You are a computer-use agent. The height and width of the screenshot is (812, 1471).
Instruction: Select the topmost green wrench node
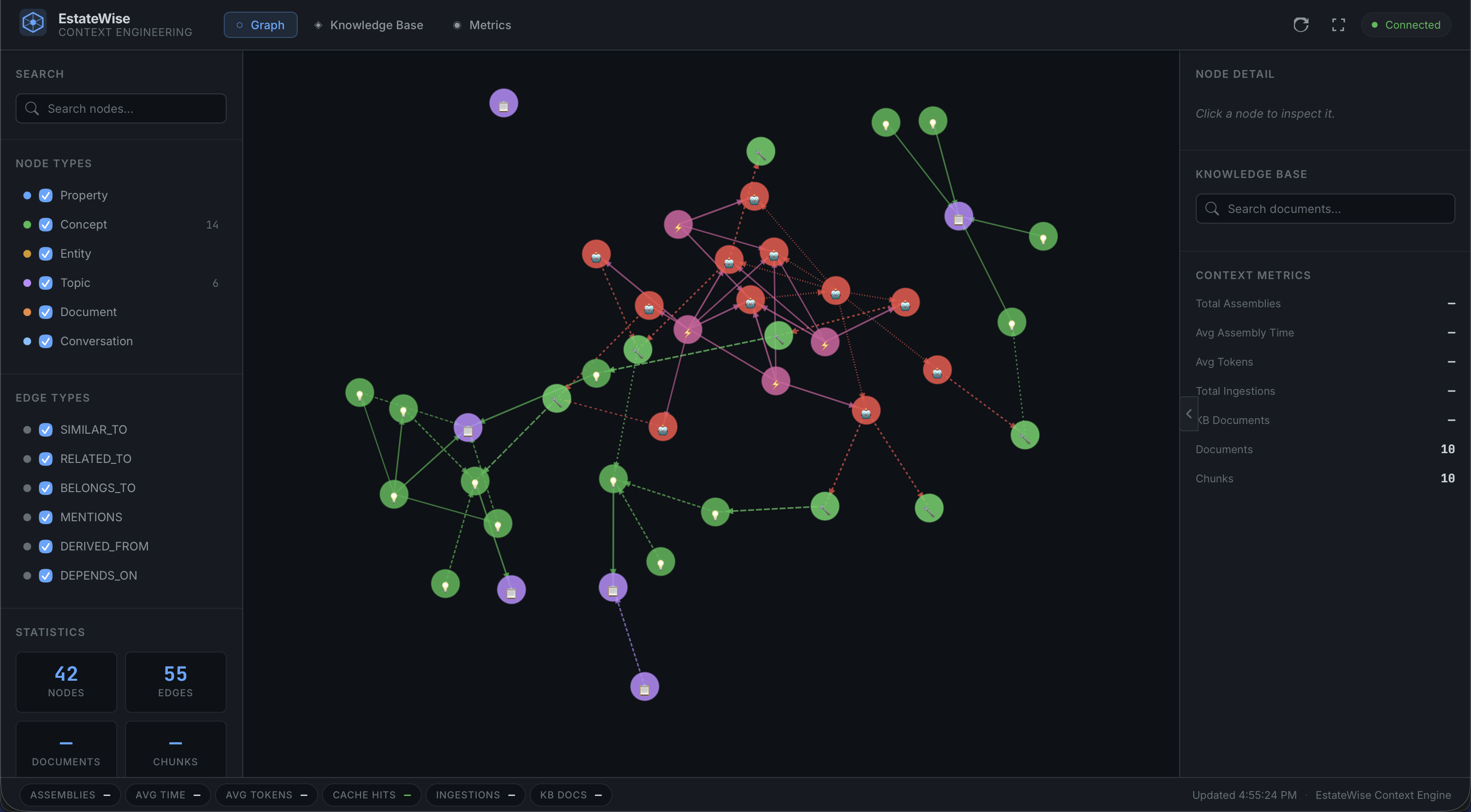[761, 152]
